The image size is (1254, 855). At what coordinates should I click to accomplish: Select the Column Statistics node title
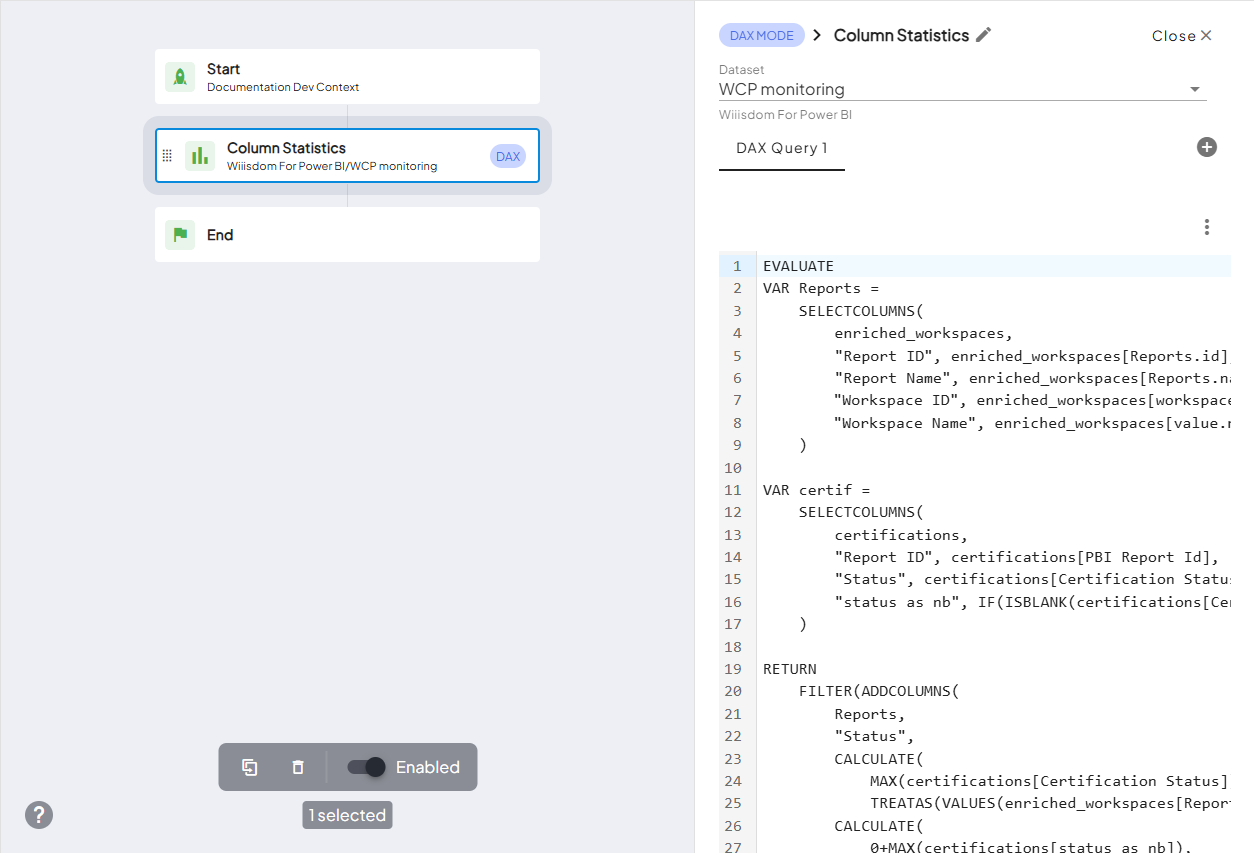point(286,148)
